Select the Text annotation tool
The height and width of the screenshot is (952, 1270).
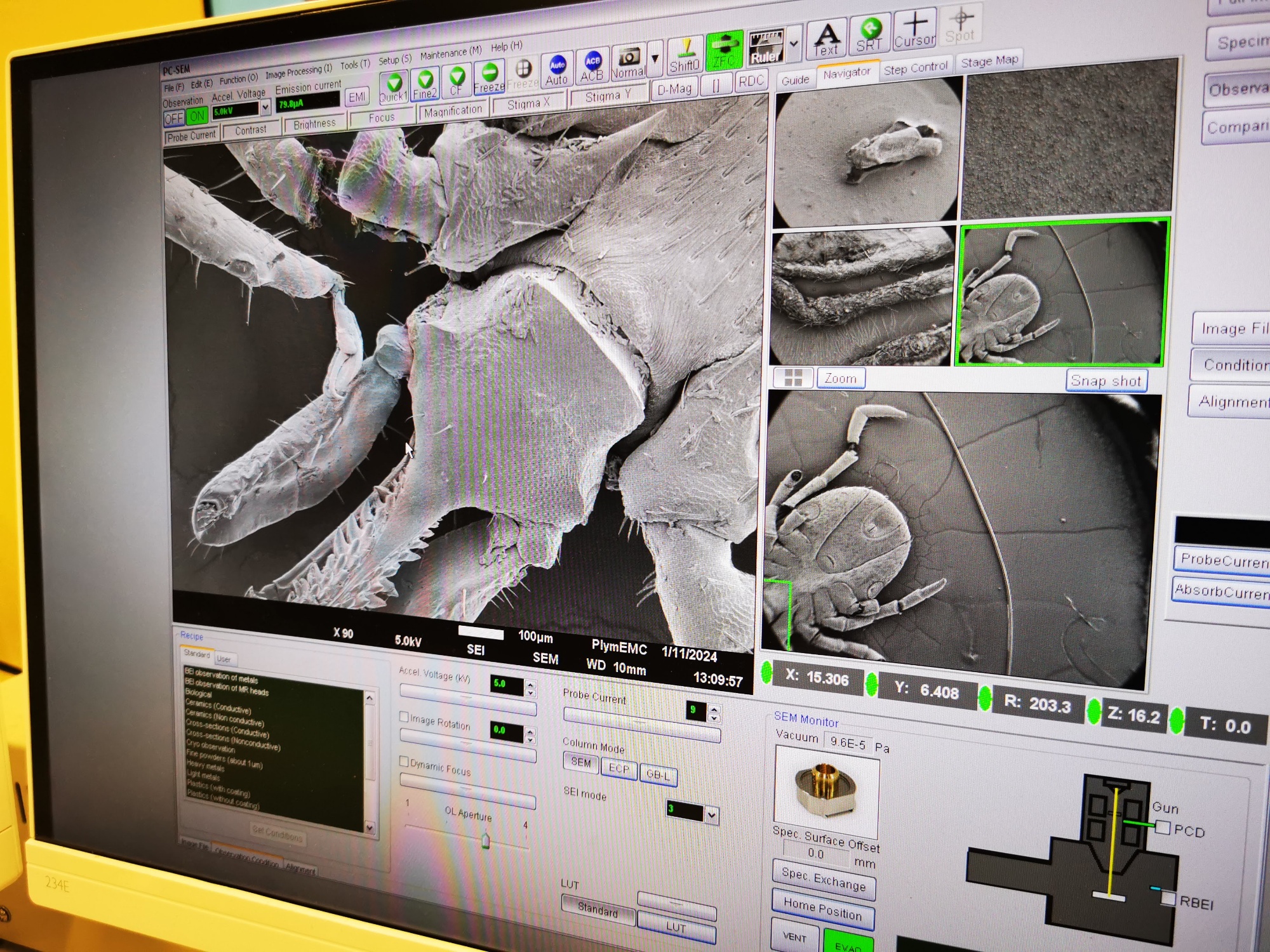pyautogui.click(x=827, y=39)
